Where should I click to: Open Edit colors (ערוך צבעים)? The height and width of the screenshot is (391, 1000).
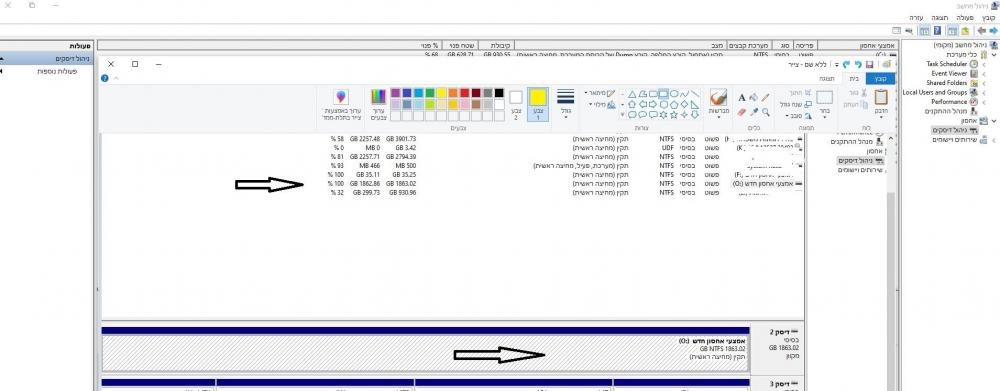pos(378,105)
